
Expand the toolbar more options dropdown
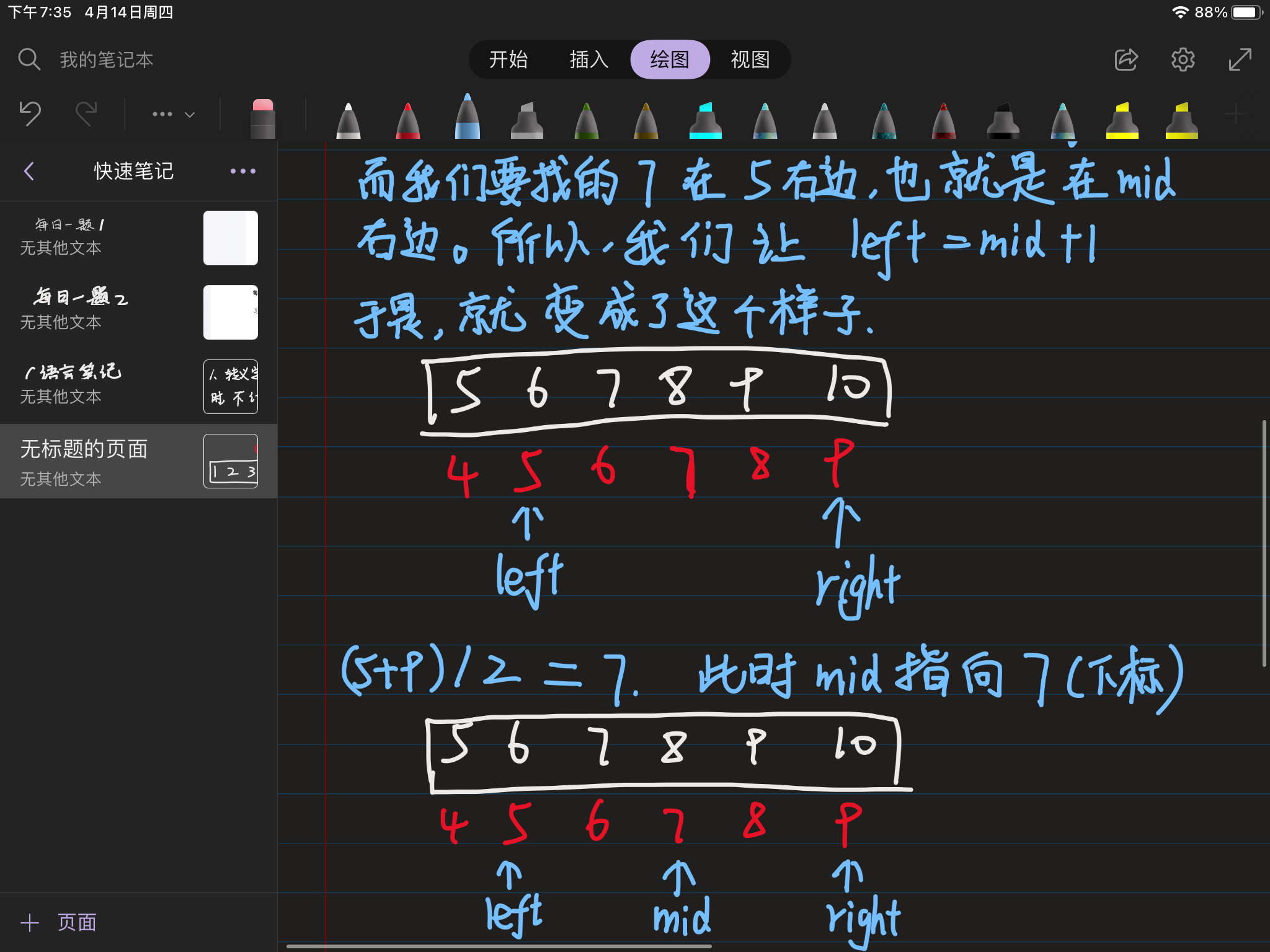174,114
